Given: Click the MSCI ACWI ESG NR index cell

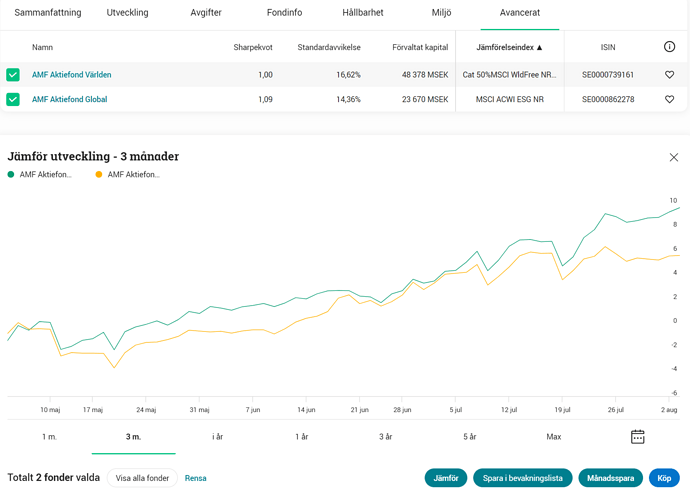Looking at the screenshot, I should [510, 99].
